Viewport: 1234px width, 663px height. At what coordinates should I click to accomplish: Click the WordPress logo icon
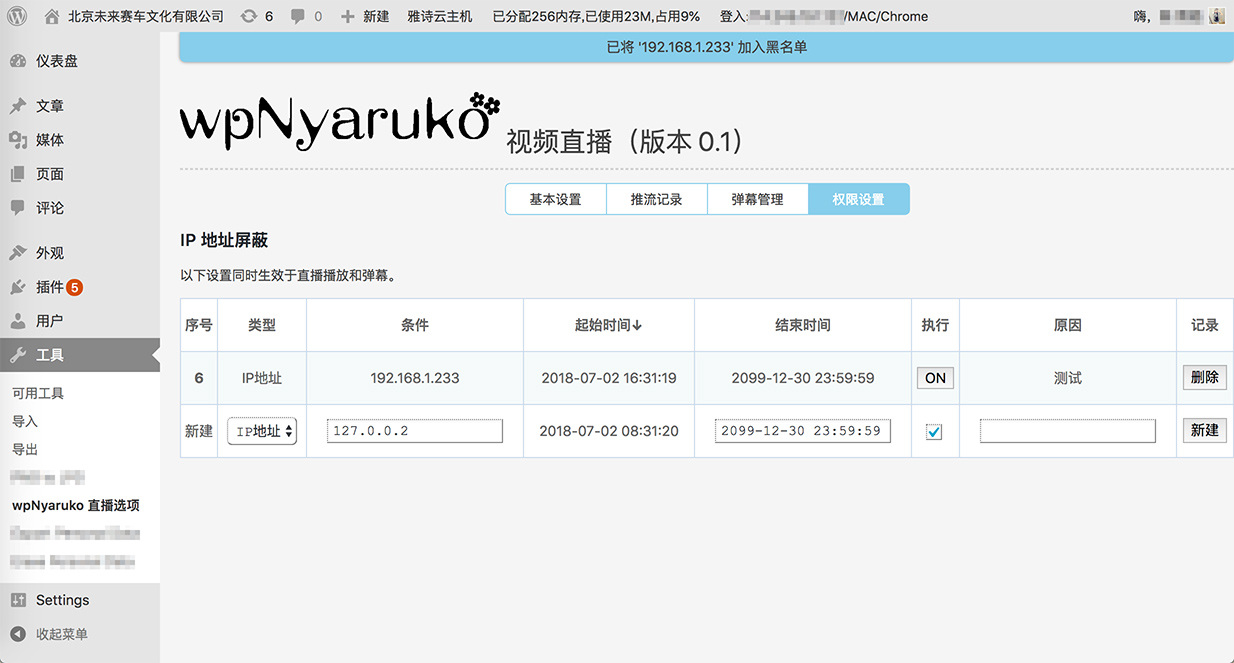tap(16, 16)
